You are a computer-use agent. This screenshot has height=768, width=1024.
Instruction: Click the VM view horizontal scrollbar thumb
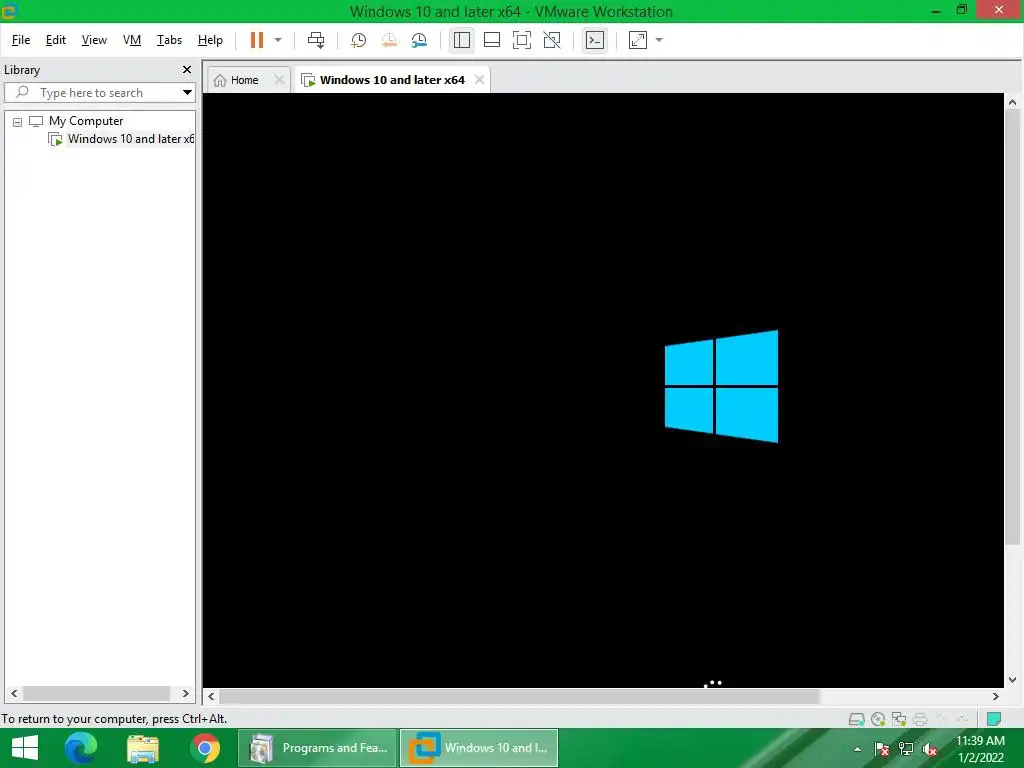pyautogui.click(x=519, y=696)
